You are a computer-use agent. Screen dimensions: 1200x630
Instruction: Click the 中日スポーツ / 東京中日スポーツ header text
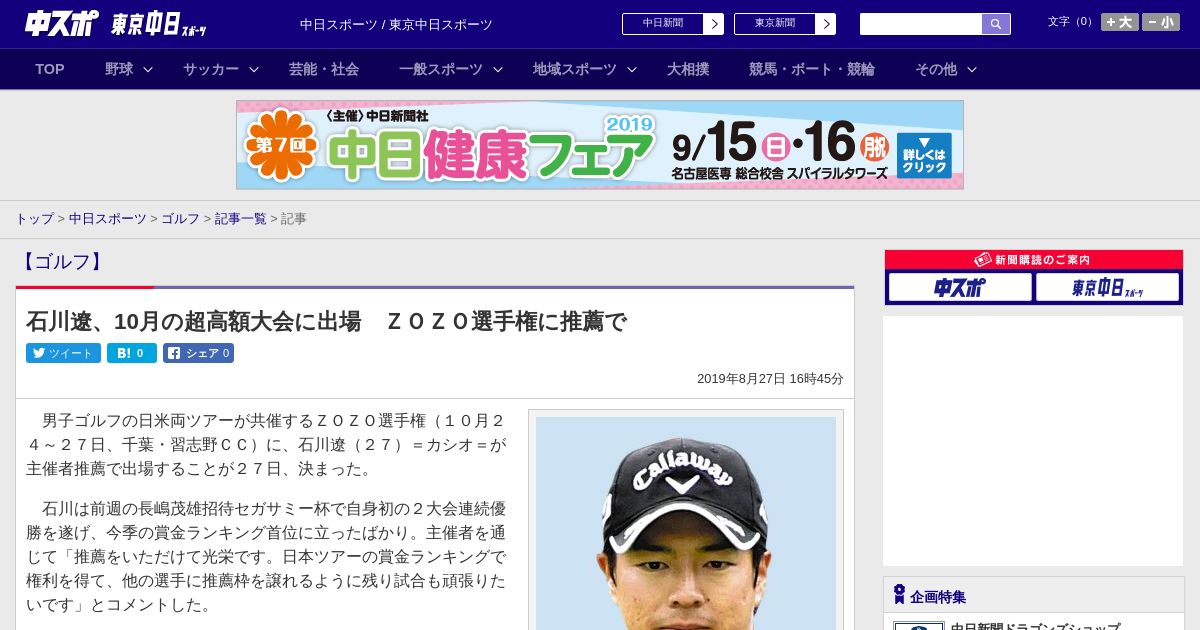[396, 24]
